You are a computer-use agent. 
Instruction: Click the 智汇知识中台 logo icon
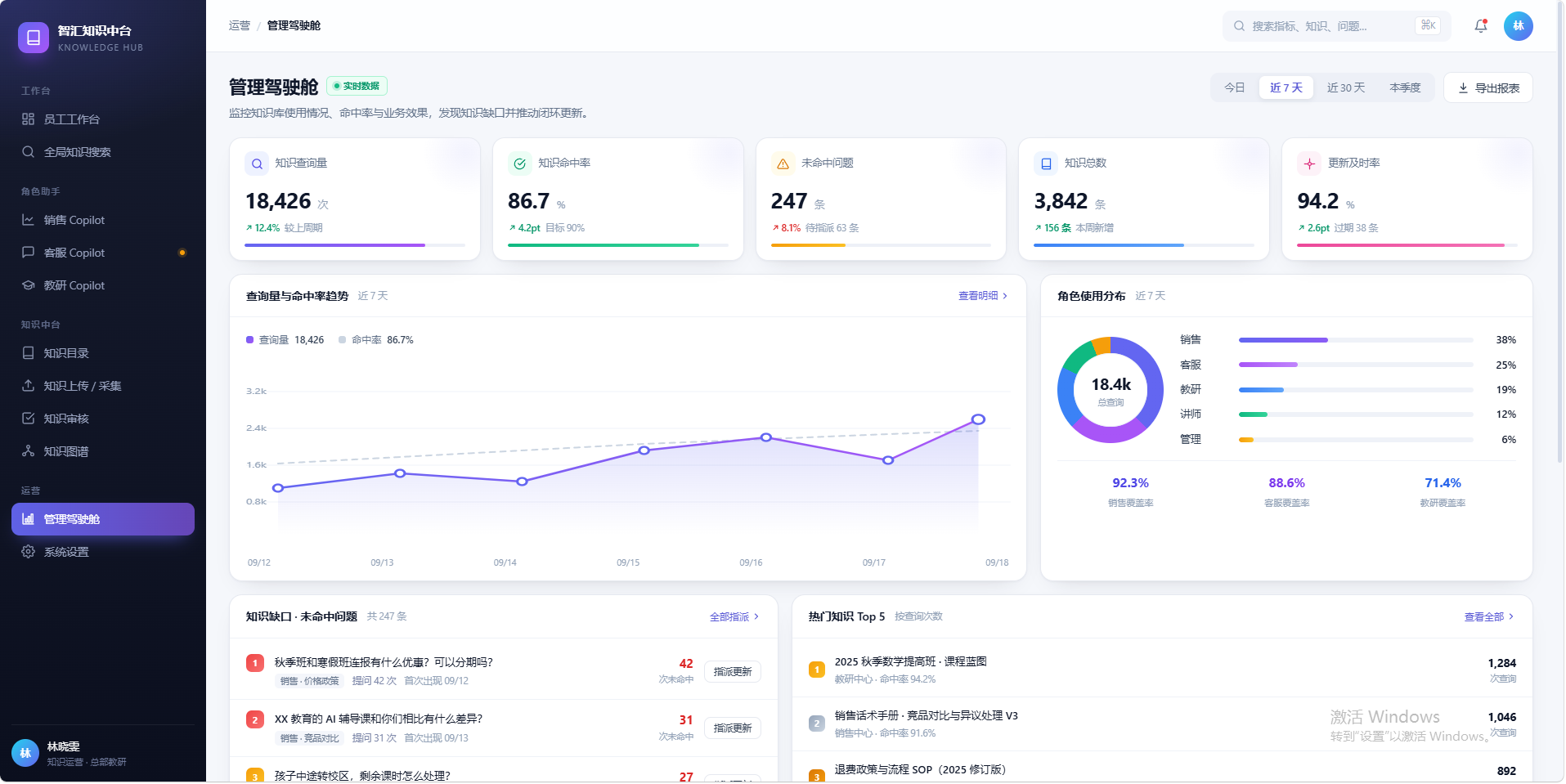34,38
